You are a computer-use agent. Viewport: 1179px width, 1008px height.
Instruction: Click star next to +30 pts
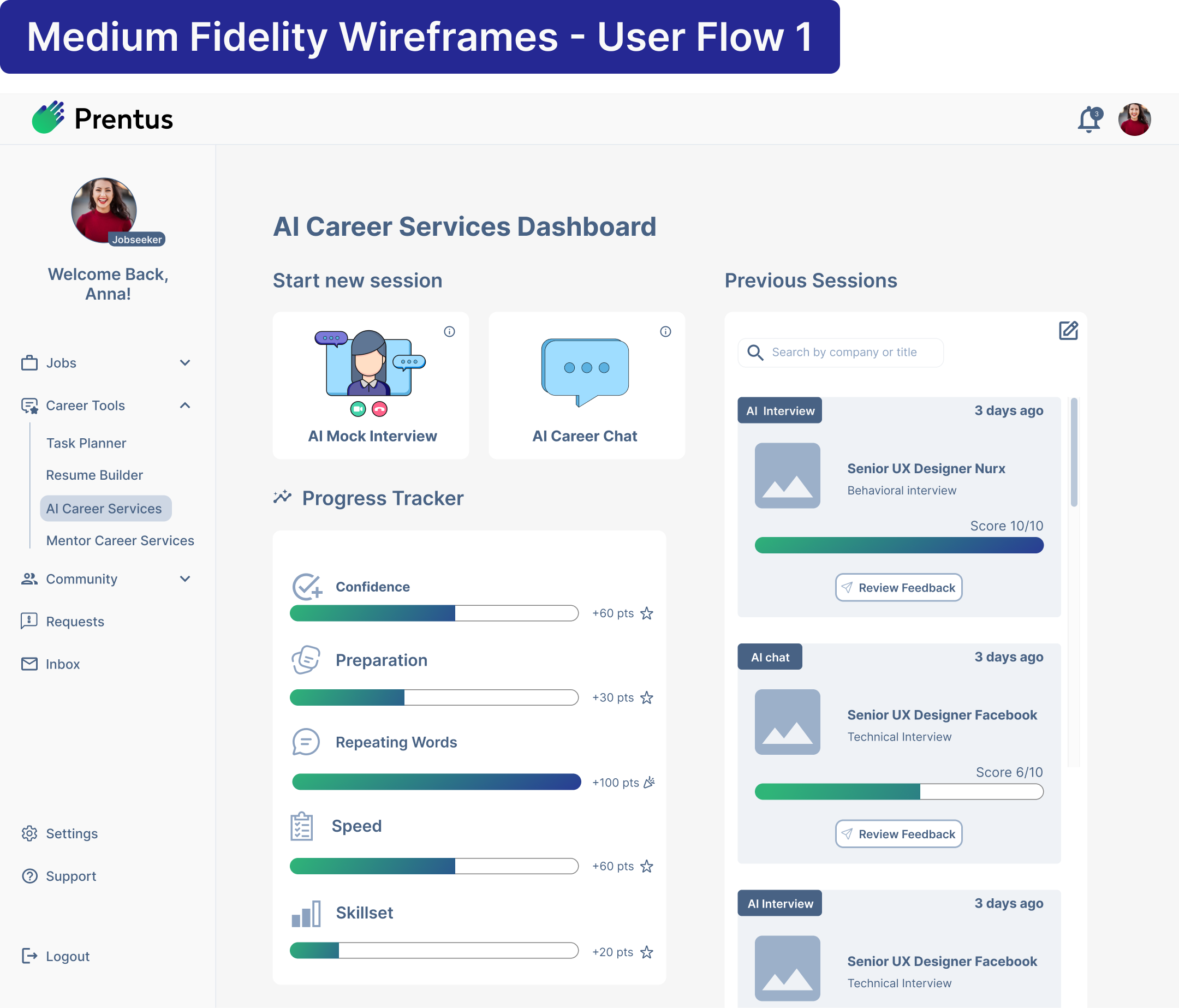tap(647, 698)
